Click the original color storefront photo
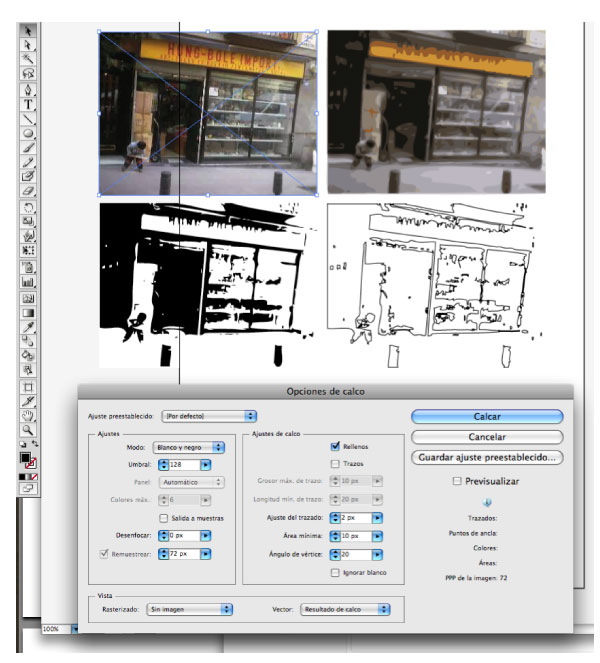Viewport: 600px width, 663px height. pos(208,113)
